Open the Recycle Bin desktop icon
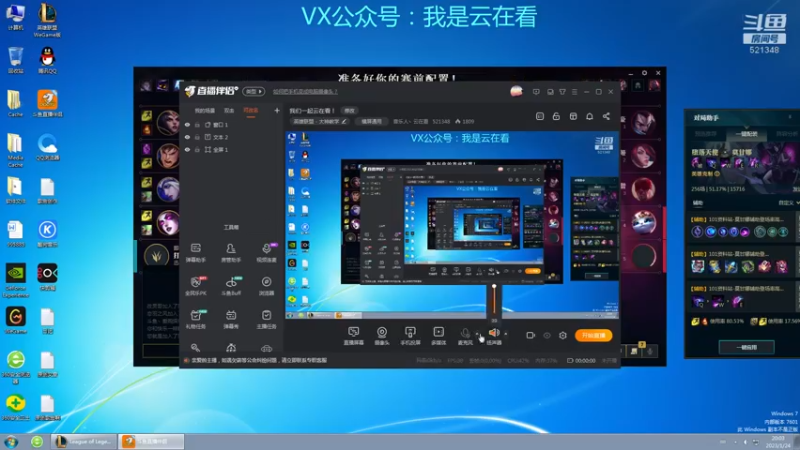Image resolution: width=800 pixels, height=450 pixels. click(15, 60)
